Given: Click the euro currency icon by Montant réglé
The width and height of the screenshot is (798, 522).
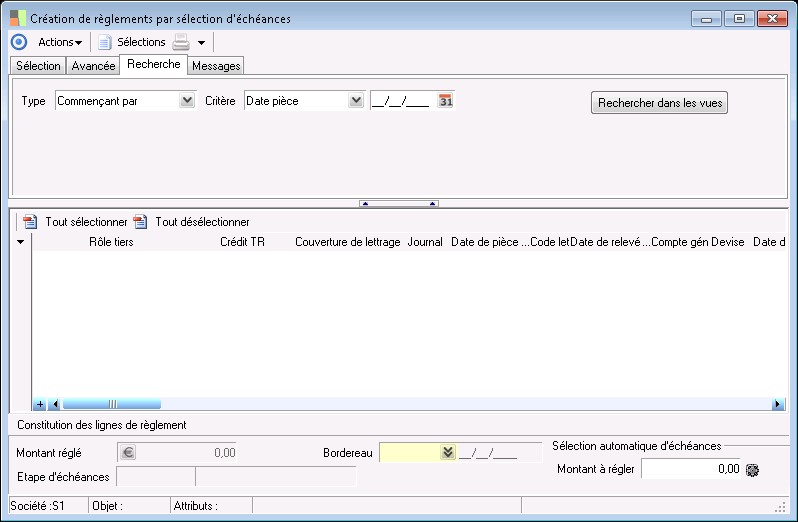Looking at the screenshot, I should click(x=128, y=452).
